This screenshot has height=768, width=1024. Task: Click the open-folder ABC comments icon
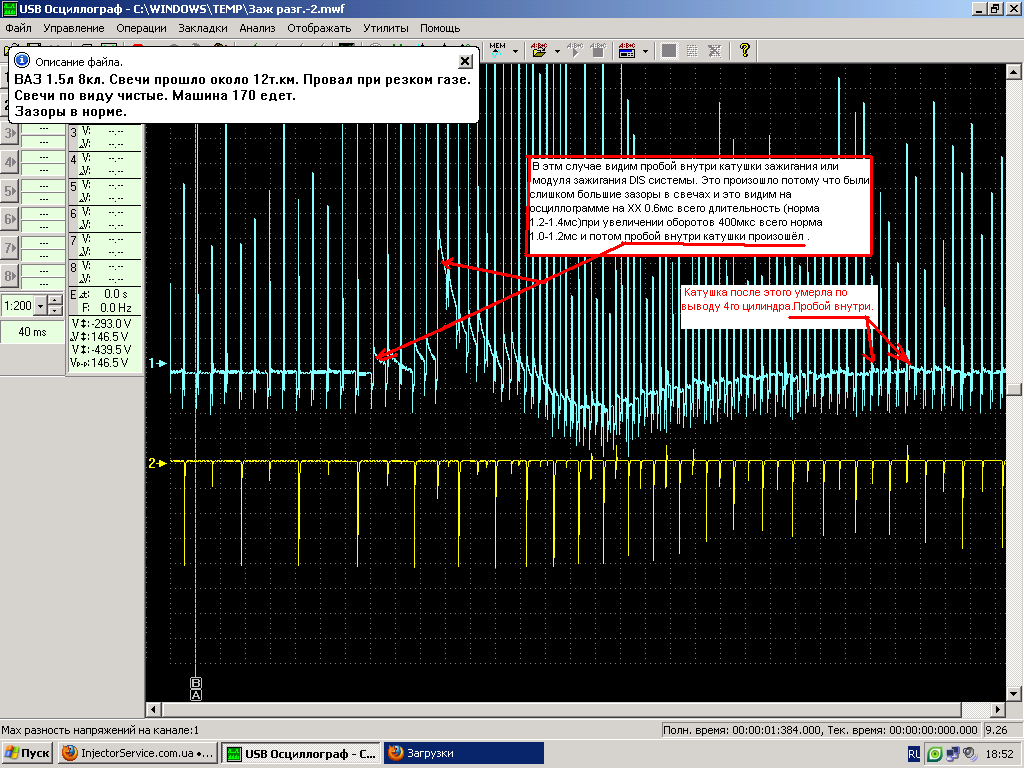pos(539,50)
